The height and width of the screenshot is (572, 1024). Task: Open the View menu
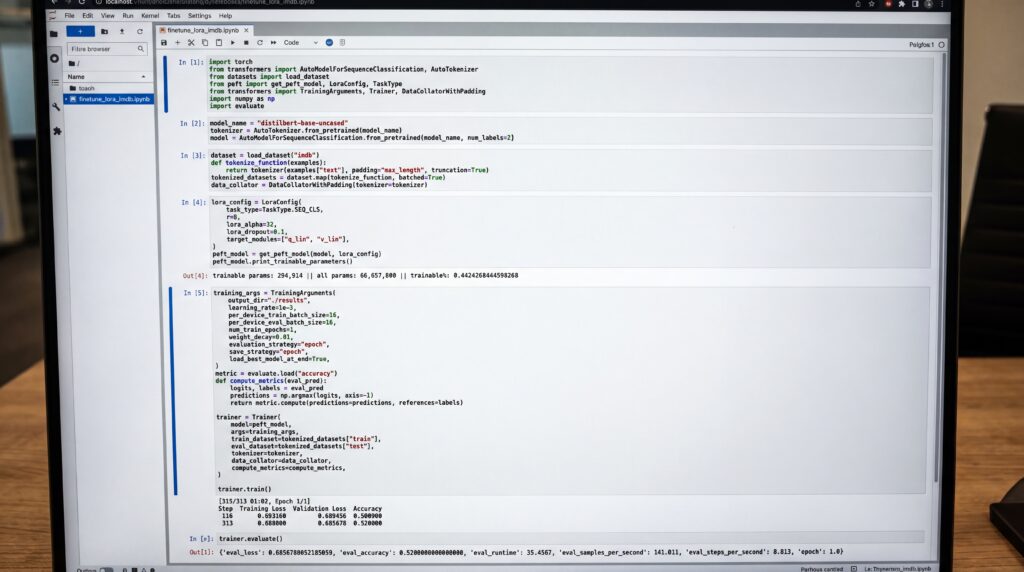tap(108, 16)
